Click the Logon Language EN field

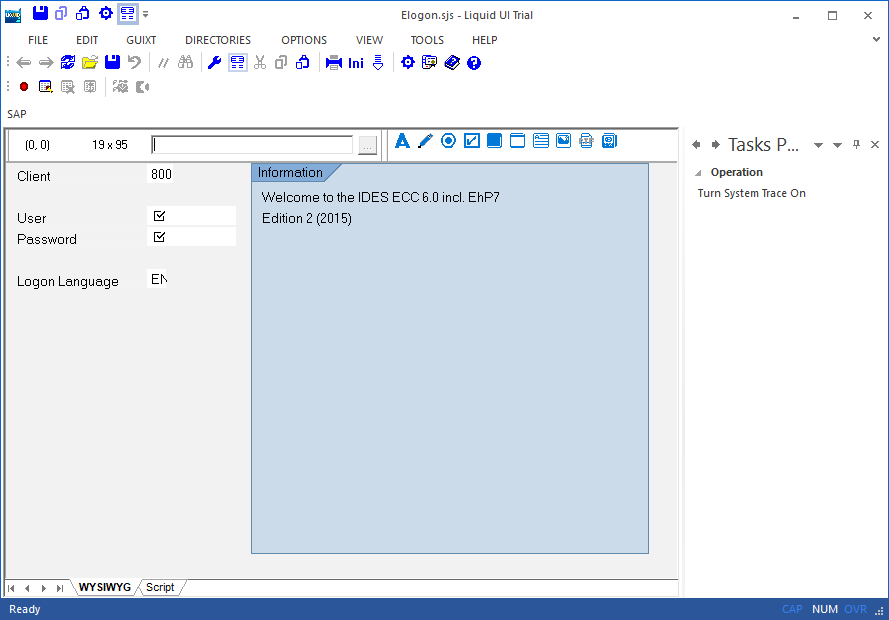[x=157, y=279]
